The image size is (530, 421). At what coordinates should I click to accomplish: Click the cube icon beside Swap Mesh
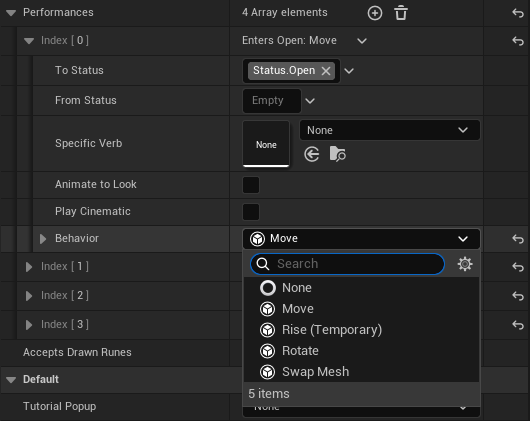click(267, 372)
